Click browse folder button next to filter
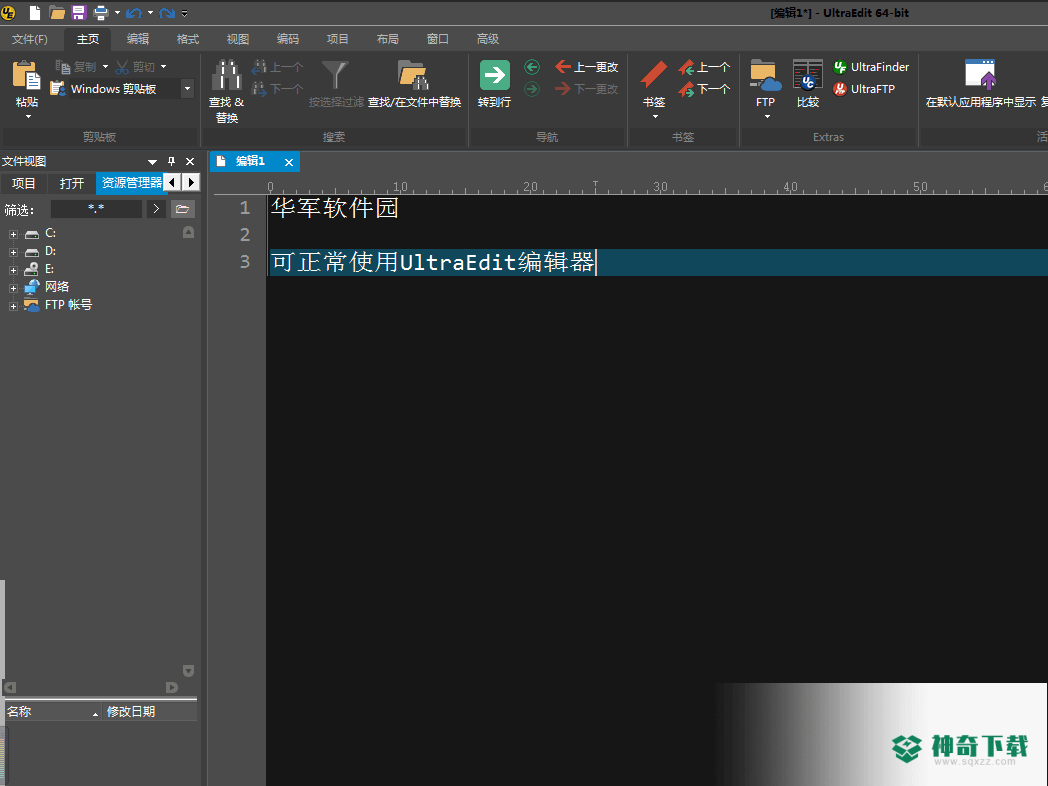The image size is (1048, 786). tap(182, 209)
